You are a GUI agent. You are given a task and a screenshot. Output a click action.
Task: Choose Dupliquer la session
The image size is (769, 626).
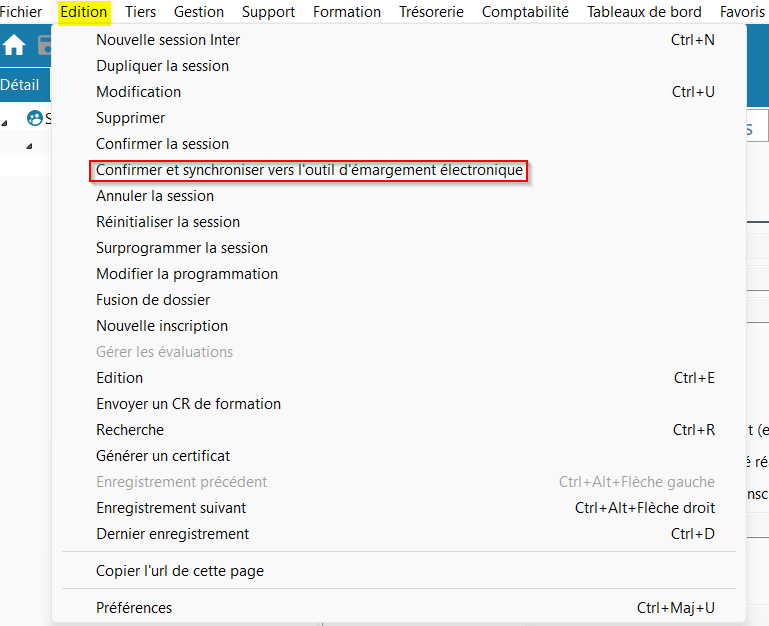[163, 66]
